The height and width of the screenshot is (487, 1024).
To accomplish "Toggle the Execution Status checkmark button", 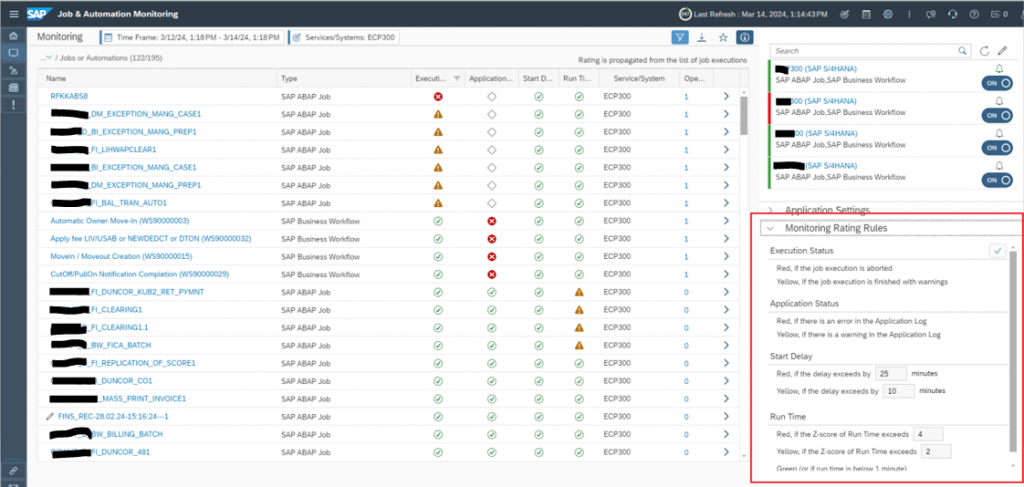I will 997,251.
